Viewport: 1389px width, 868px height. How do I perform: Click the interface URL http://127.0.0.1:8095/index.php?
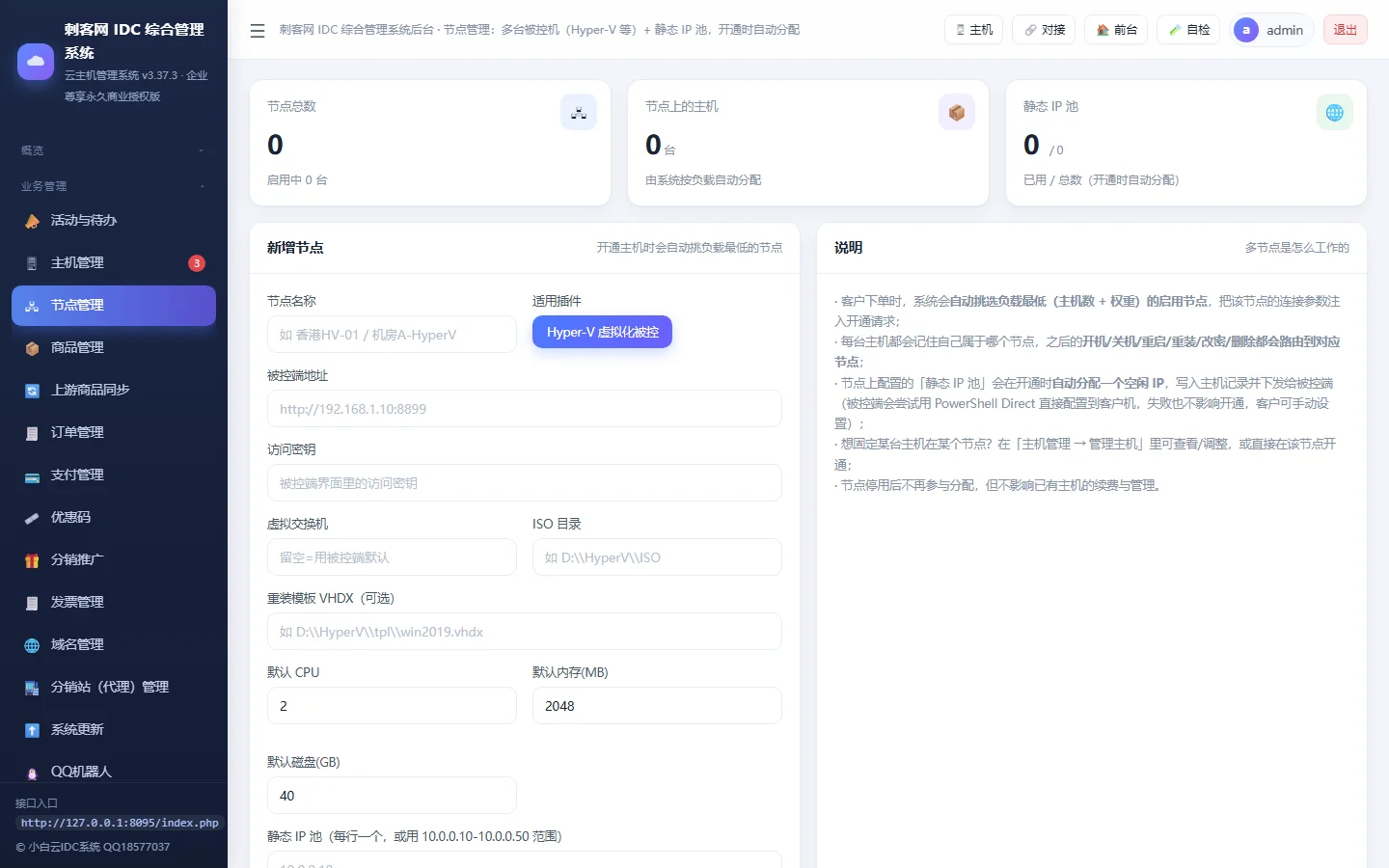(x=120, y=824)
